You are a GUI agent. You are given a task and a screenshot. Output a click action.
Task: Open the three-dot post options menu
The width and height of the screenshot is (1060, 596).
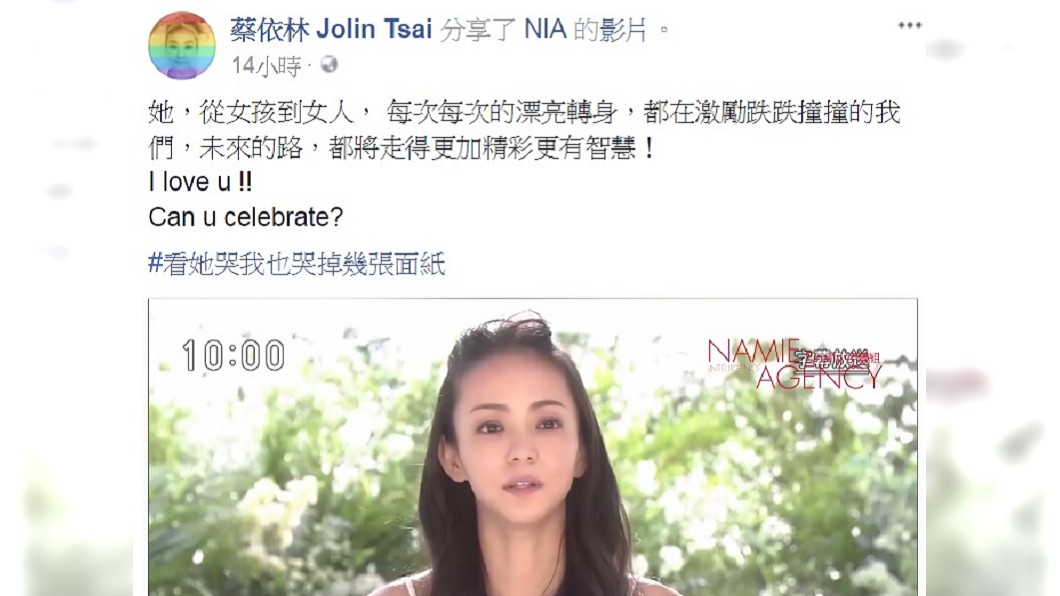910,26
